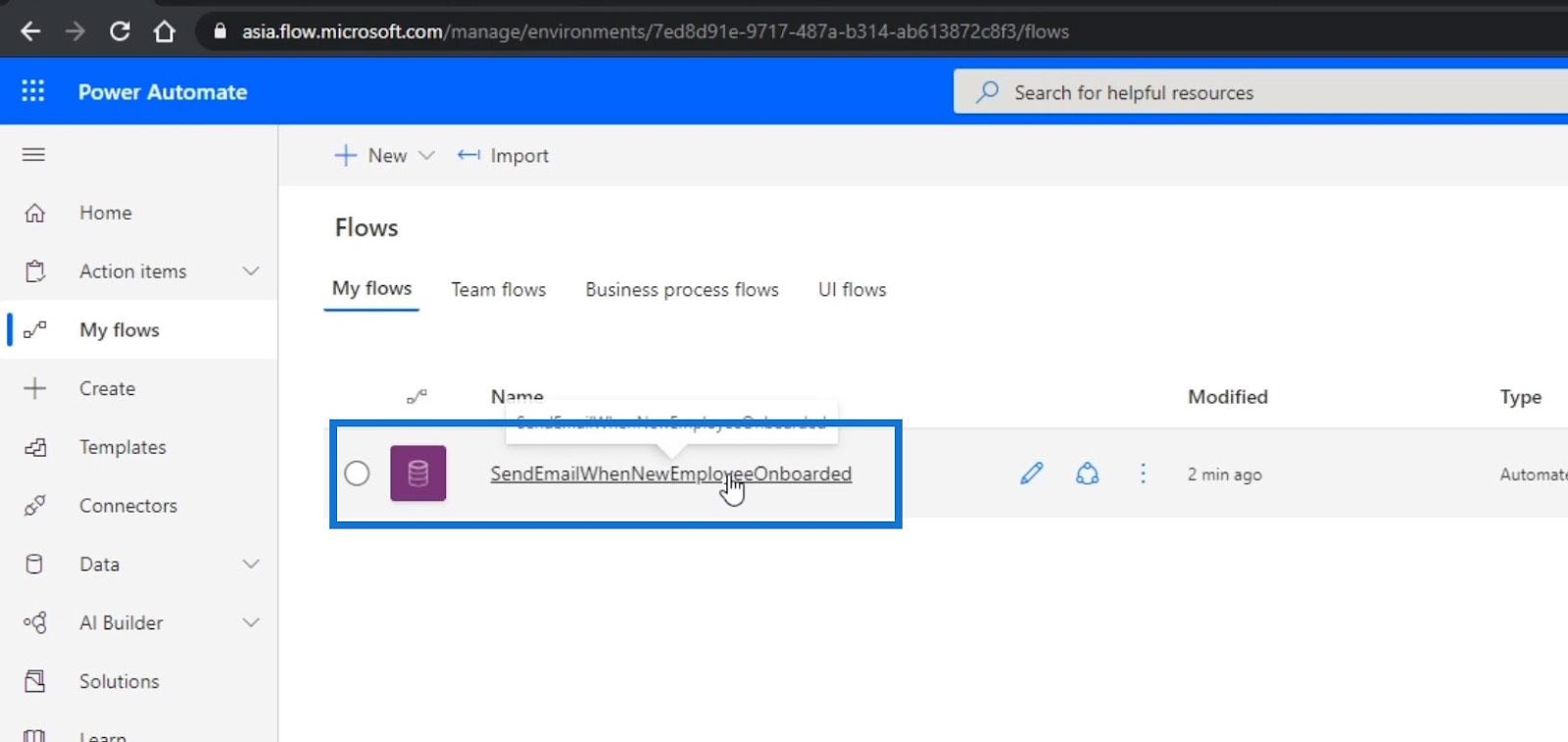Image resolution: width=1568 pixels, height=742 pixels.
Task: Expand the Data section chevron
Action: [251, 564]
